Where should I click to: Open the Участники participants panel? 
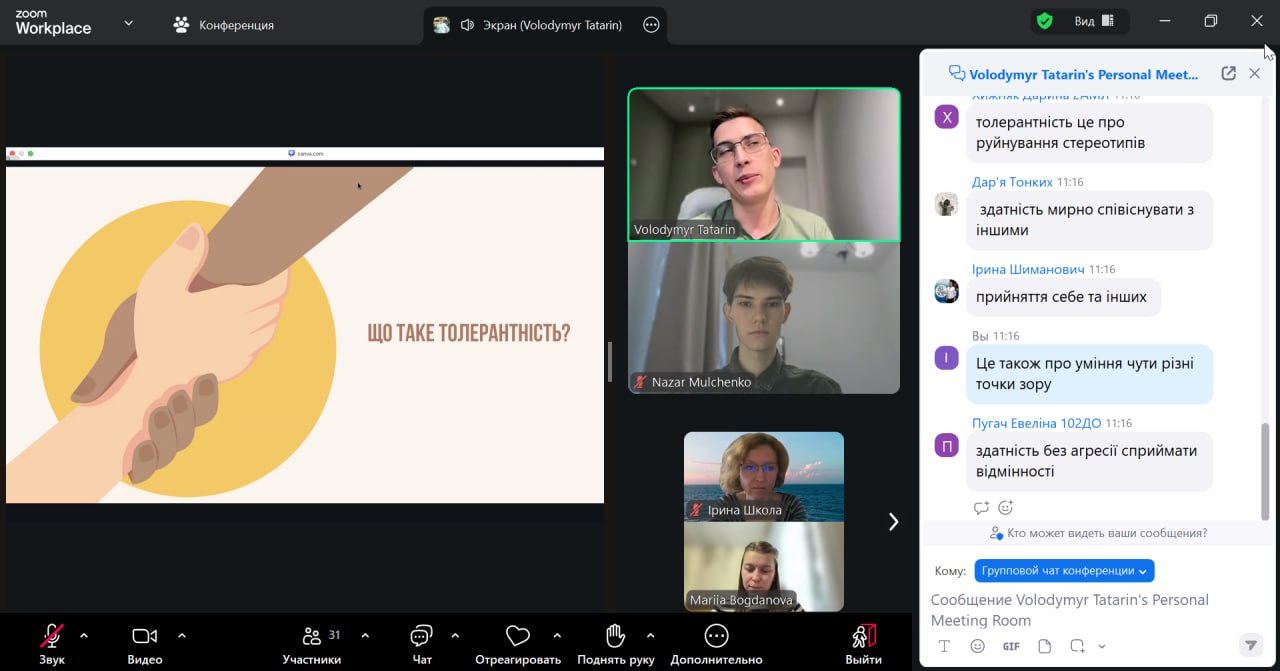tap(311, 642)
